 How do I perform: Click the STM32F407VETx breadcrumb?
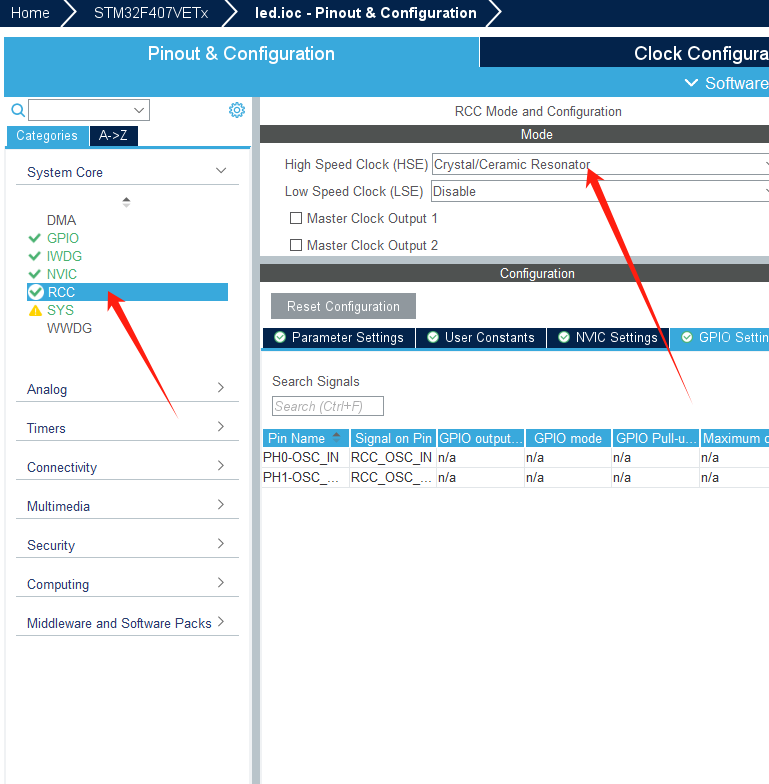coord(150,13)
